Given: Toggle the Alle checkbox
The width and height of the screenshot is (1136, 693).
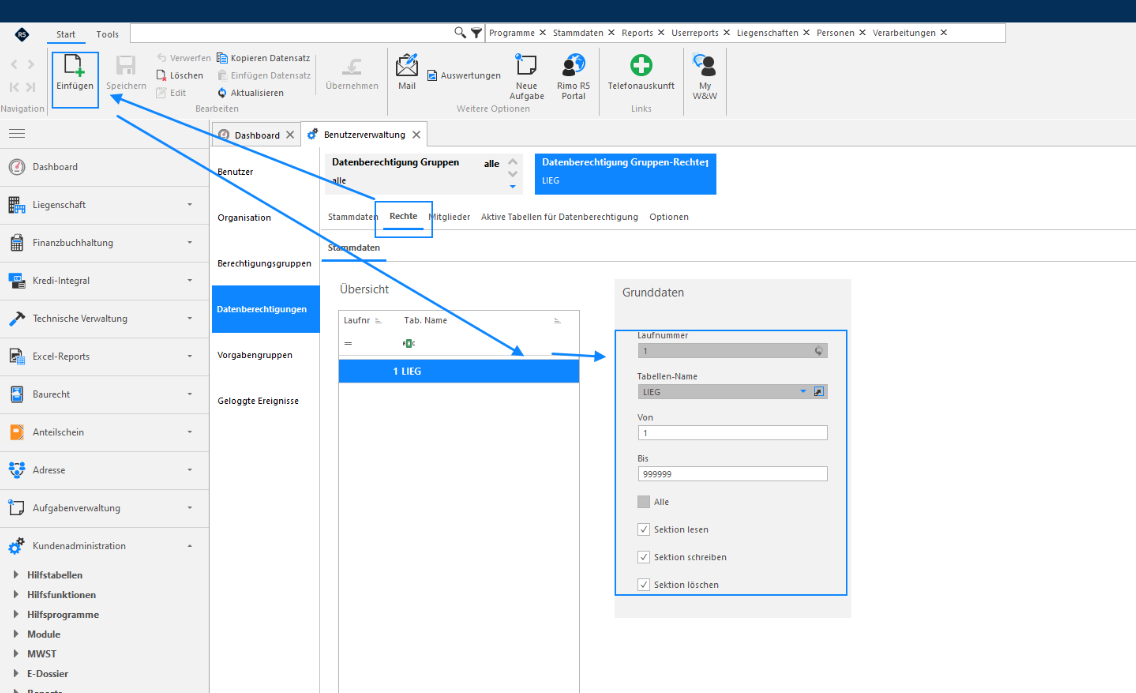Looking at the screenshot, I should click(x=643, y=502).
